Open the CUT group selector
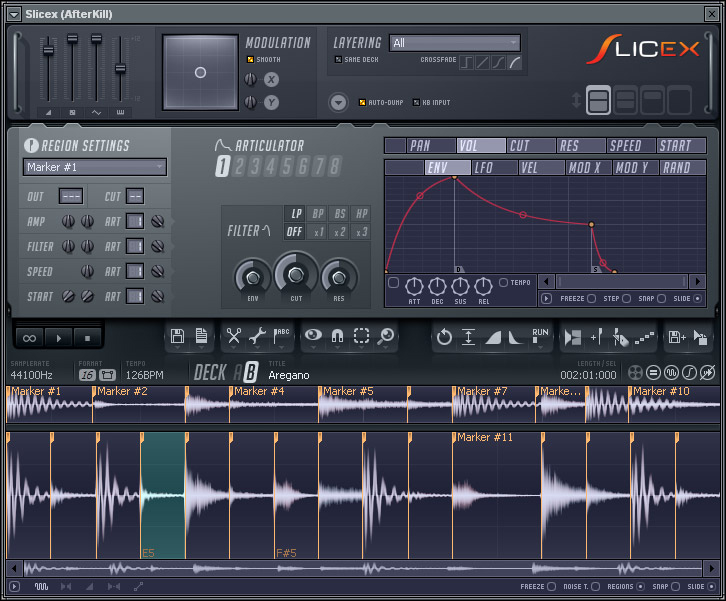This screenshot has height=601, width=726. [x=135, y=196]
